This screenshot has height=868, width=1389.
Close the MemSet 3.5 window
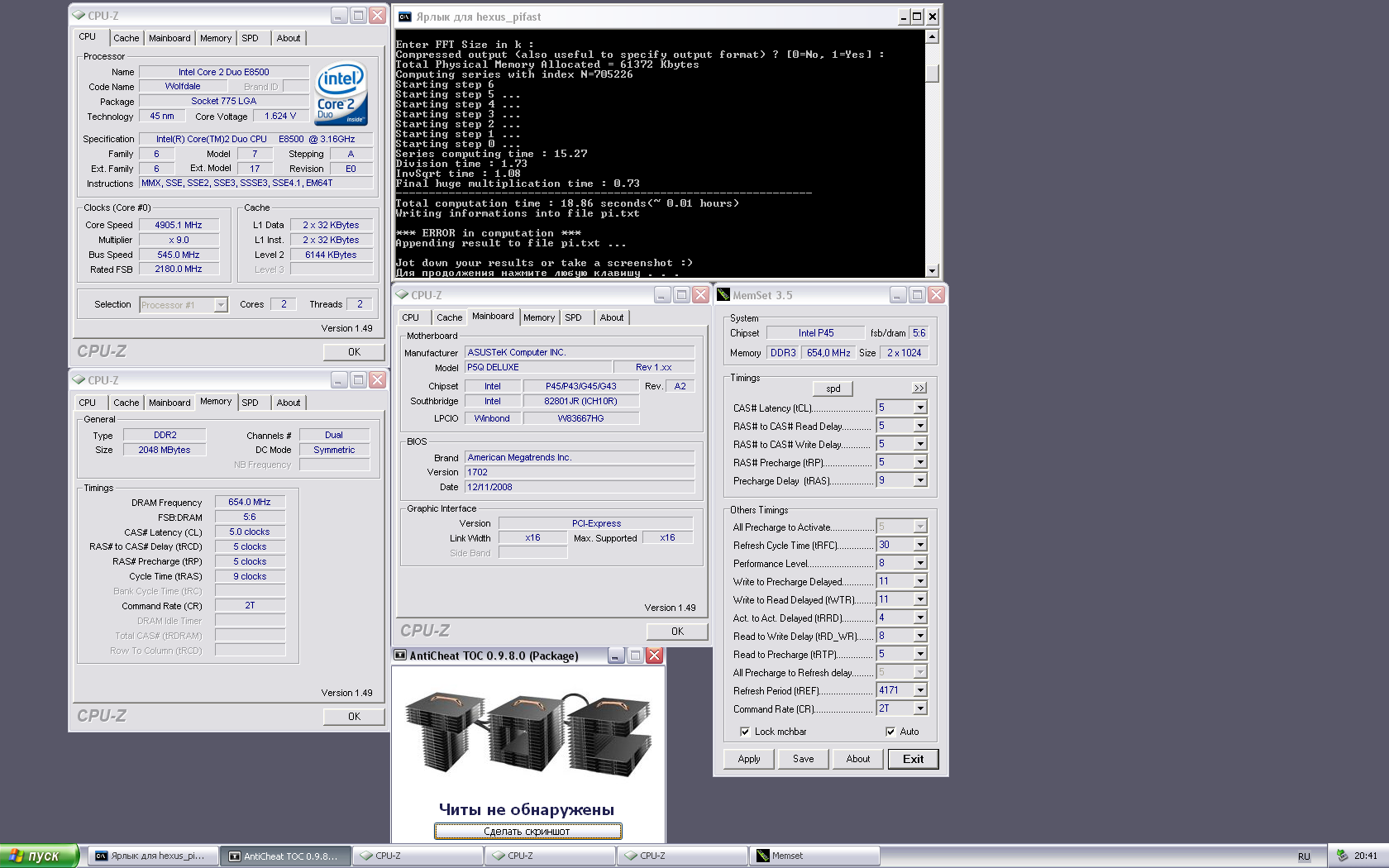(936, 295)
